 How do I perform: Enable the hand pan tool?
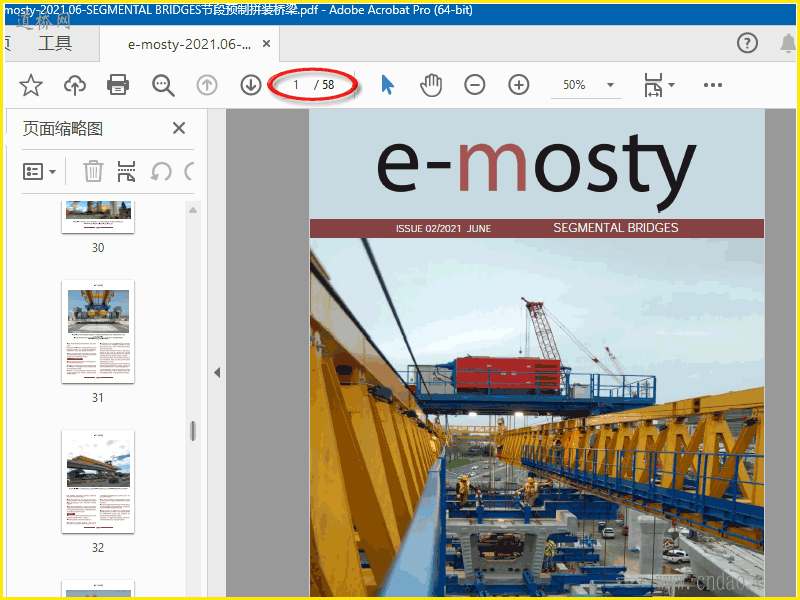click(x=431, y=85)
